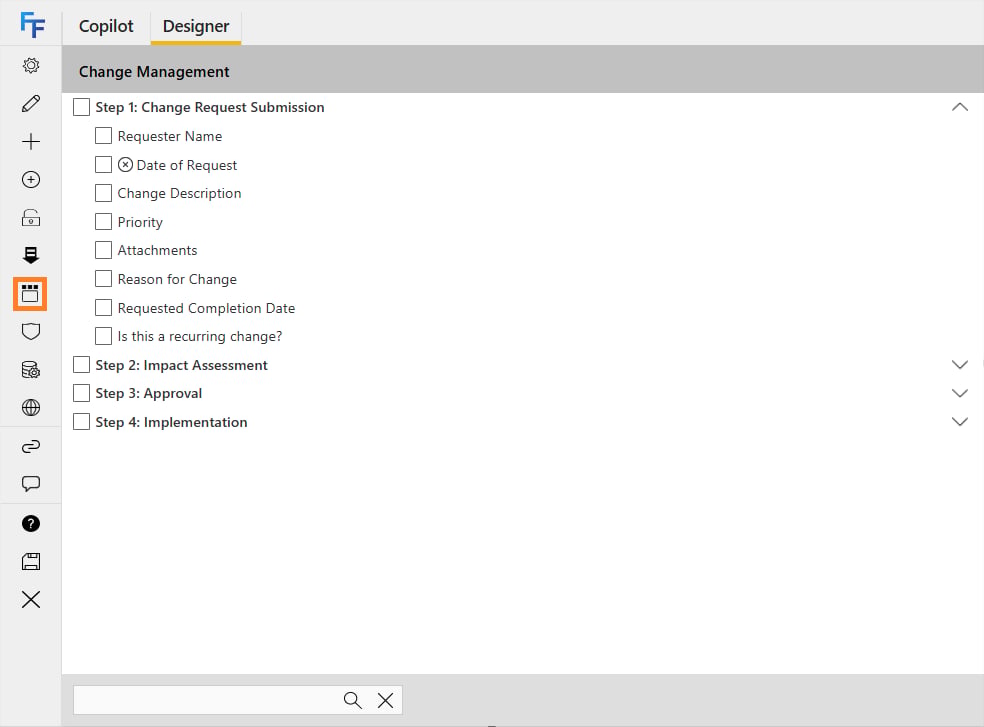
Task: Select the Step 4: Implementation label
Action: click(x=171, y=423)
